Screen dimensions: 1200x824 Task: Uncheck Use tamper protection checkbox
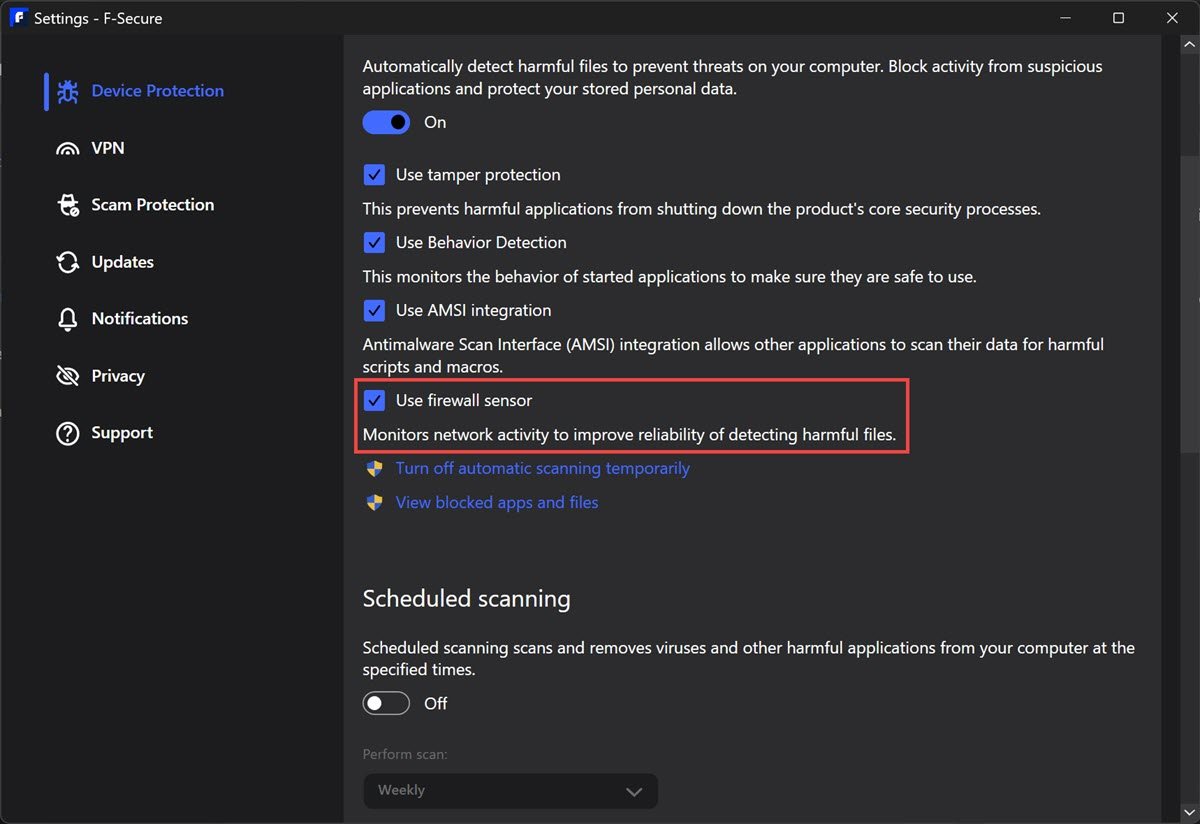click(374, 175)
